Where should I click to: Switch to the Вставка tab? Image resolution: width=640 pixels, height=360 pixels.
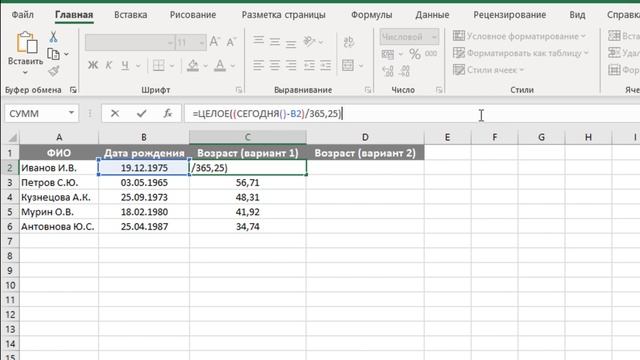[x=131, y=15]
